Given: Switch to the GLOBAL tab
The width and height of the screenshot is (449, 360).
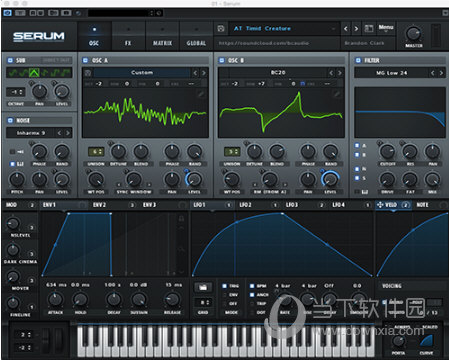Looking at the screenshot, I should (196, 37).
